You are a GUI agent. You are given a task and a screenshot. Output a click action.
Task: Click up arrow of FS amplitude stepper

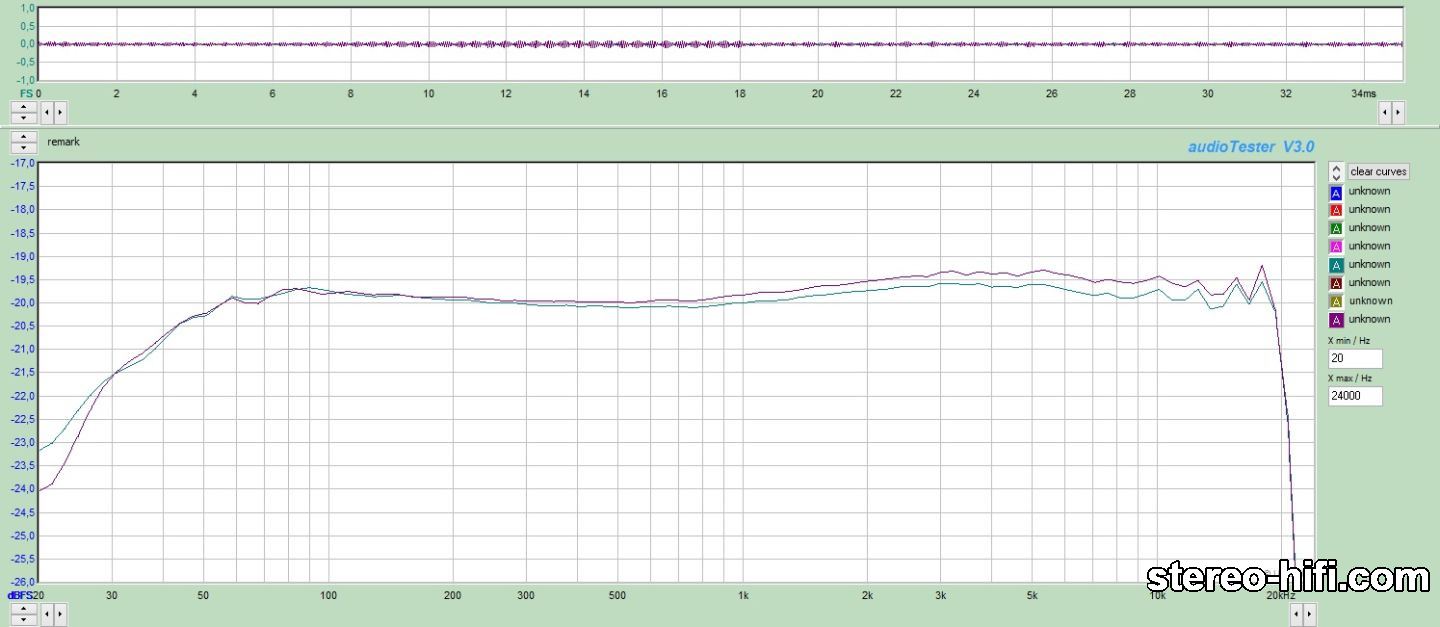[x=24, y=106]
